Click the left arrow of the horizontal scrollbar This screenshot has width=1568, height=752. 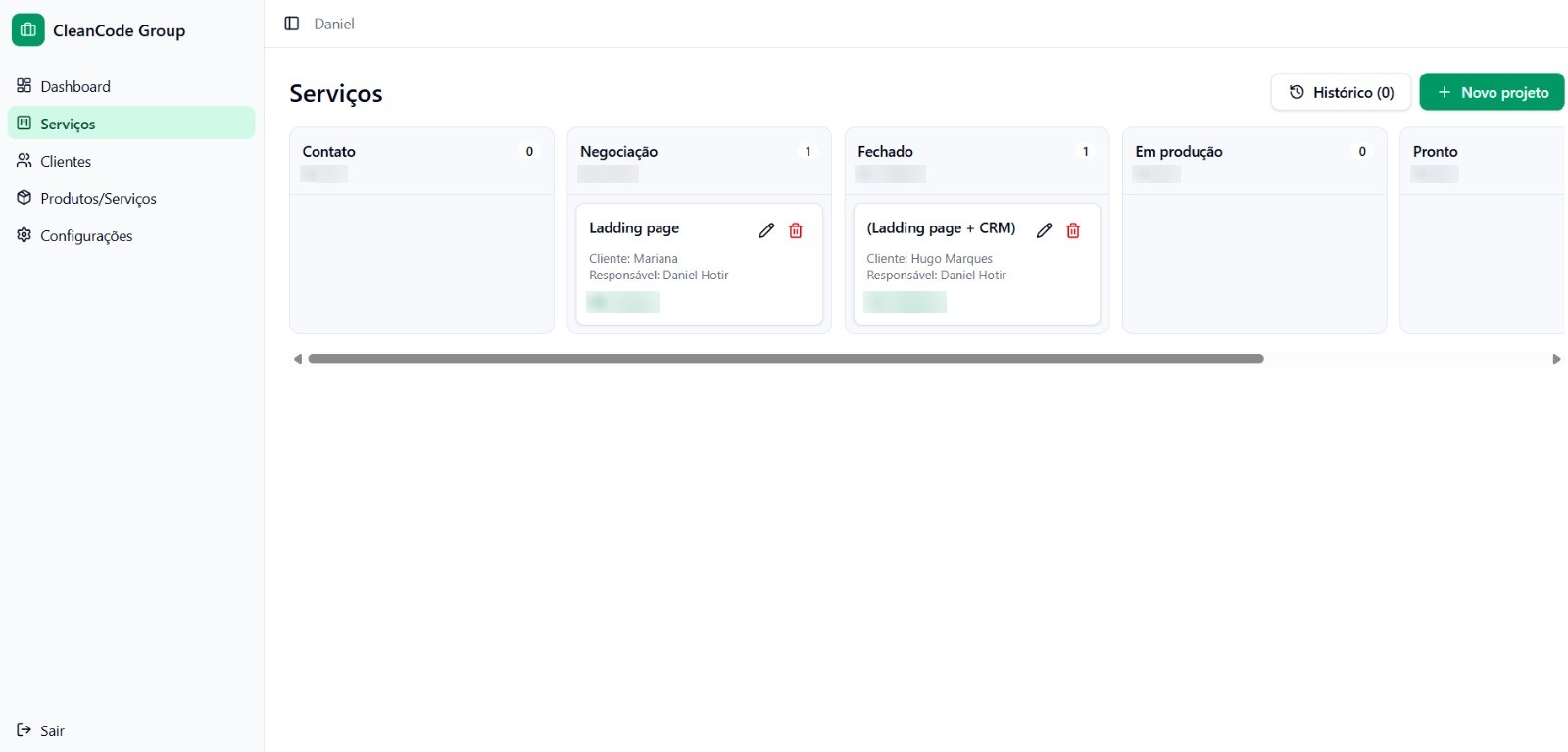click(x=298, y=359)
